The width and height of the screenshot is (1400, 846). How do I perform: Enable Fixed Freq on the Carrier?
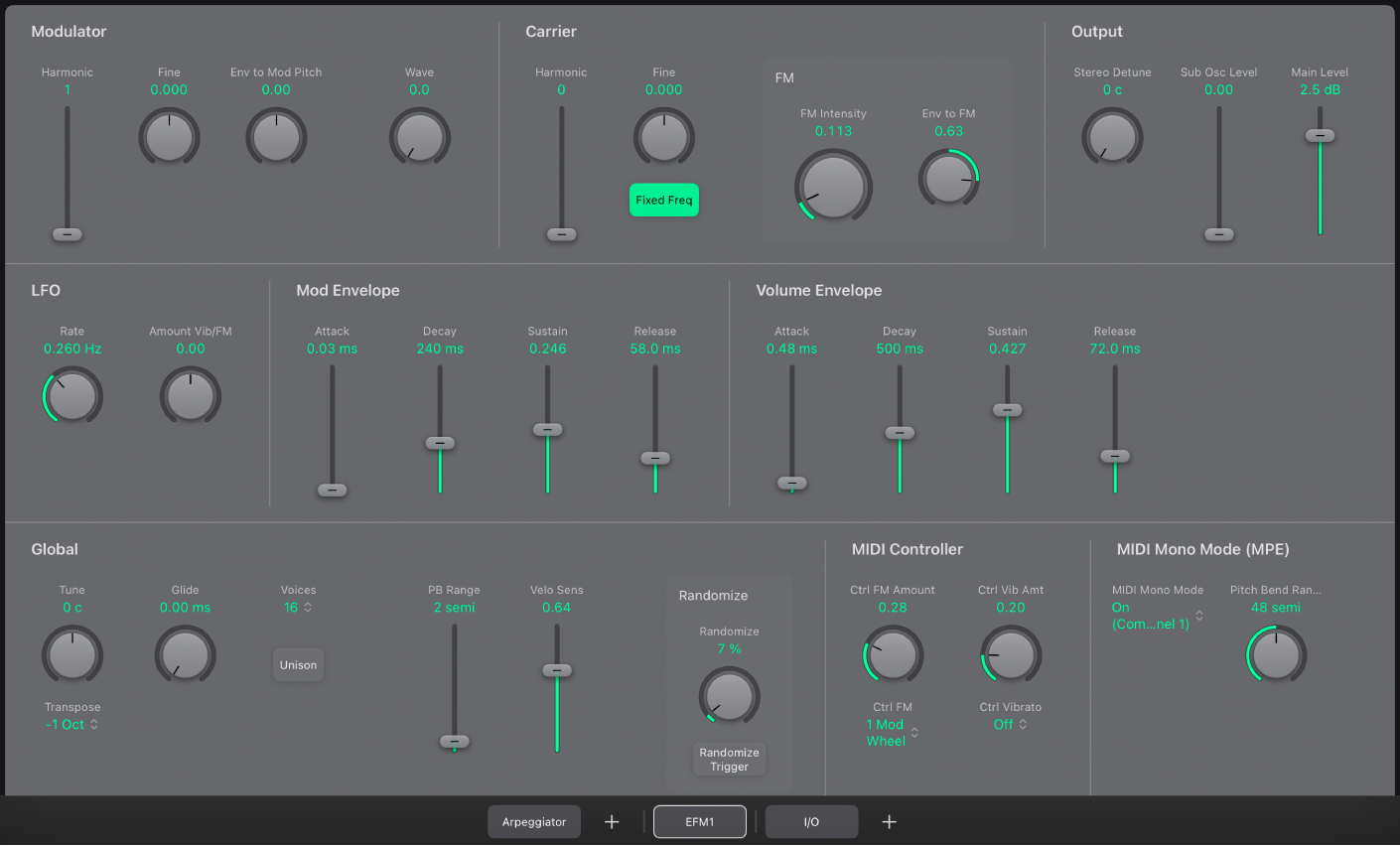coord(663,199)
